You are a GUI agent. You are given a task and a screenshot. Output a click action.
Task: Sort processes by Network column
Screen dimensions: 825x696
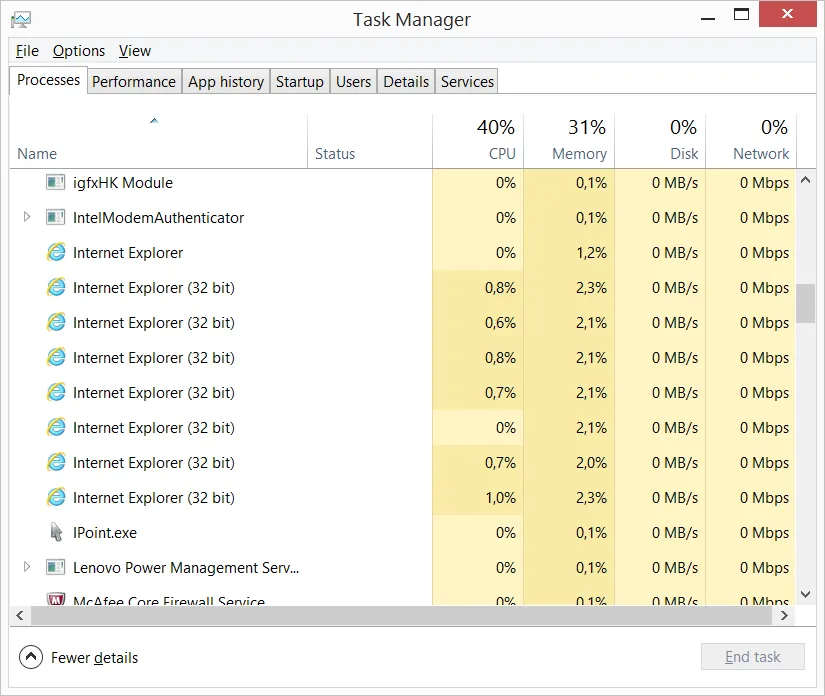click(x=751, y=141)
